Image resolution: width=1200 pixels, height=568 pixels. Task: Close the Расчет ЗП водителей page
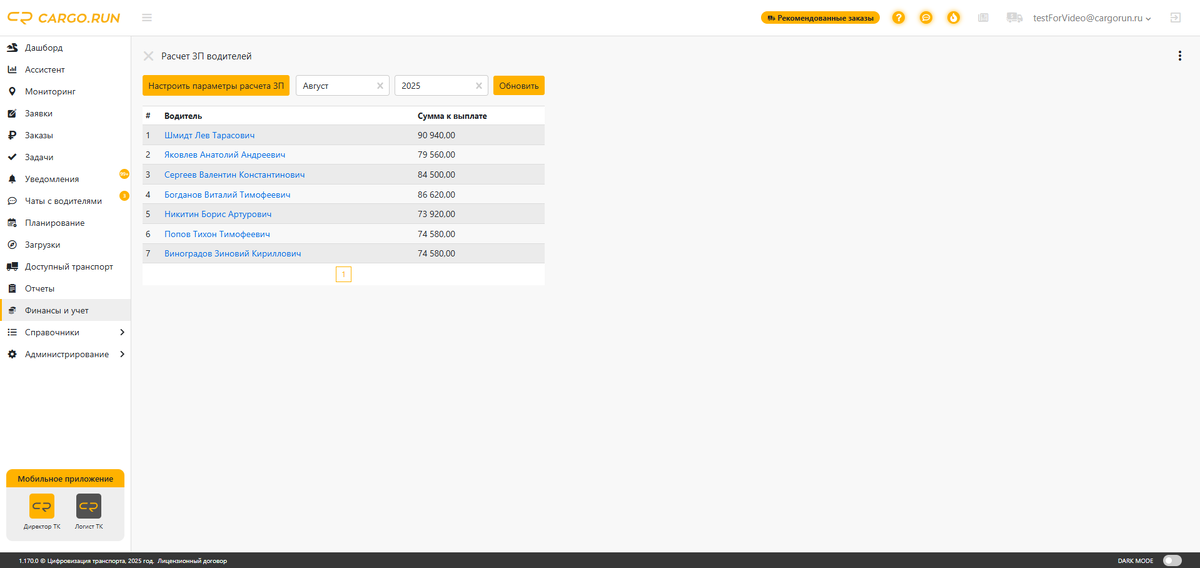149,56
